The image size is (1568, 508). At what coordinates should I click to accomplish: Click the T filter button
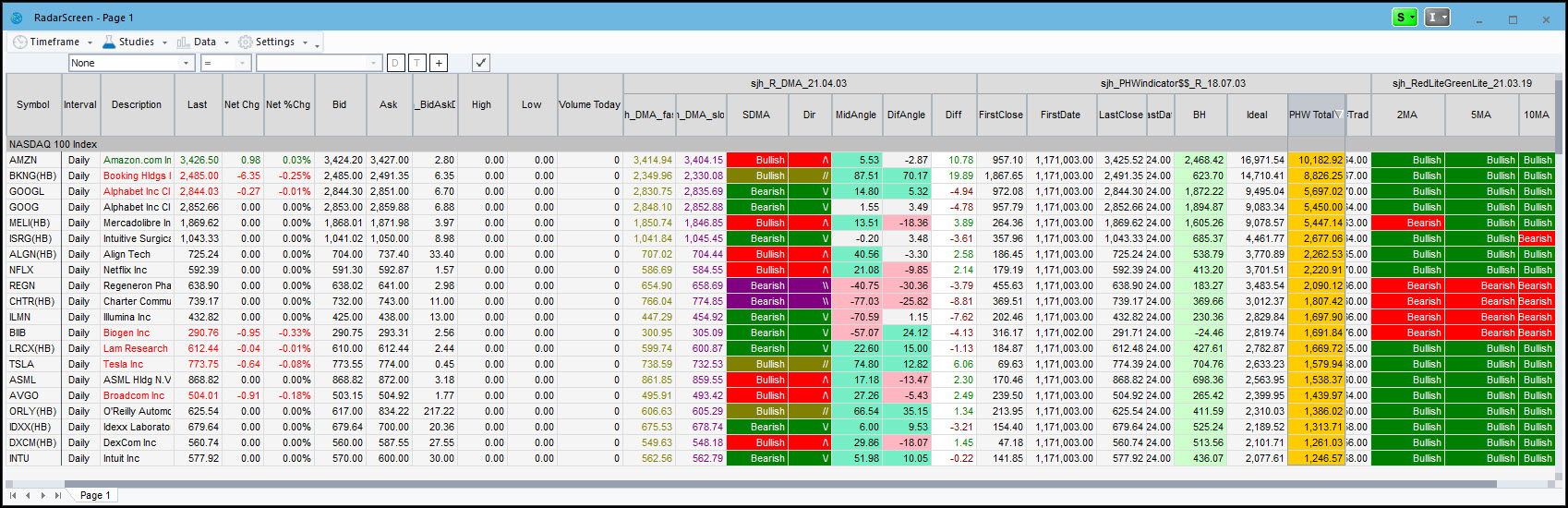[x=417, y=63]
